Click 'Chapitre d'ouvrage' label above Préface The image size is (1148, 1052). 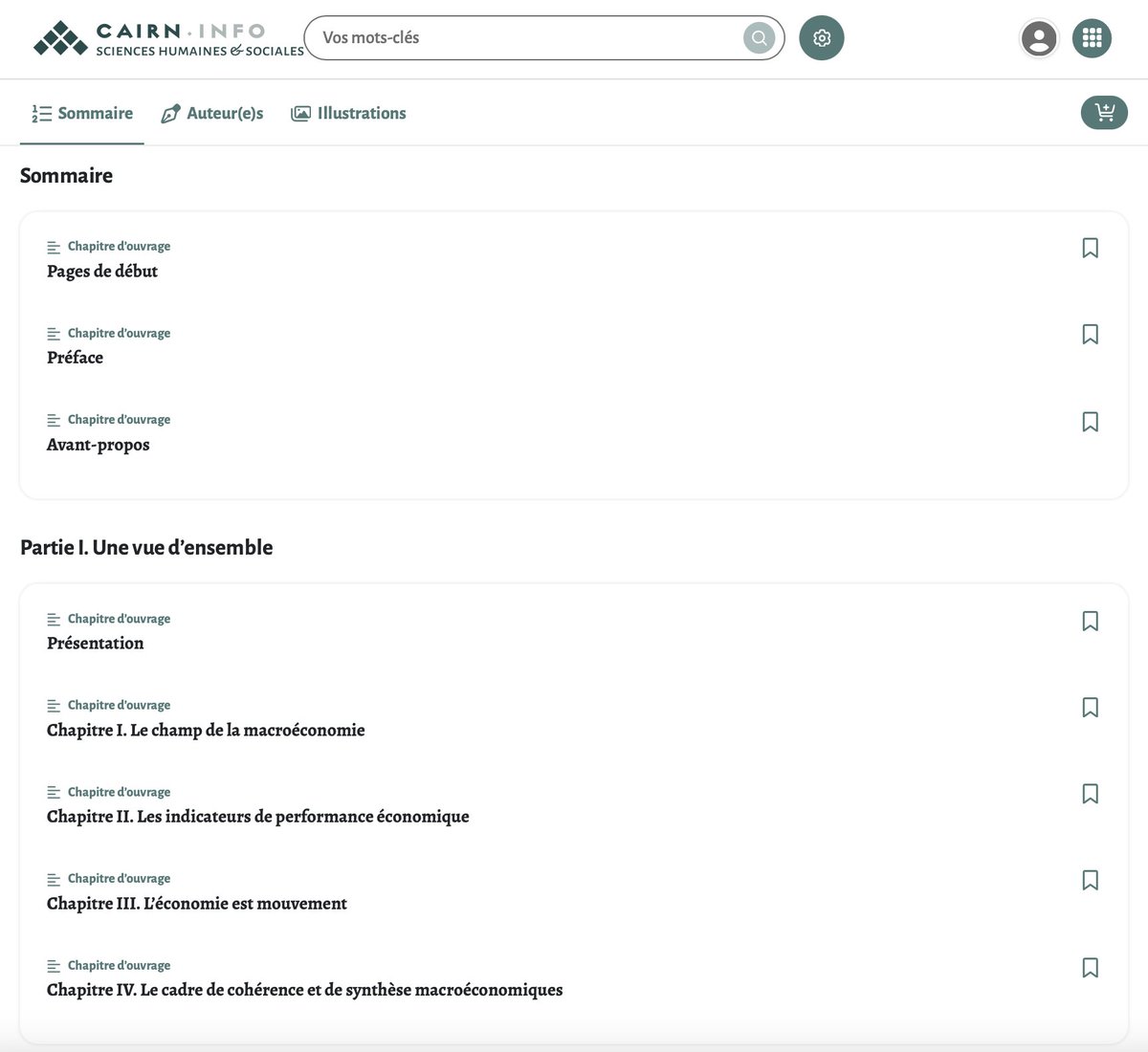coord(119,333)
